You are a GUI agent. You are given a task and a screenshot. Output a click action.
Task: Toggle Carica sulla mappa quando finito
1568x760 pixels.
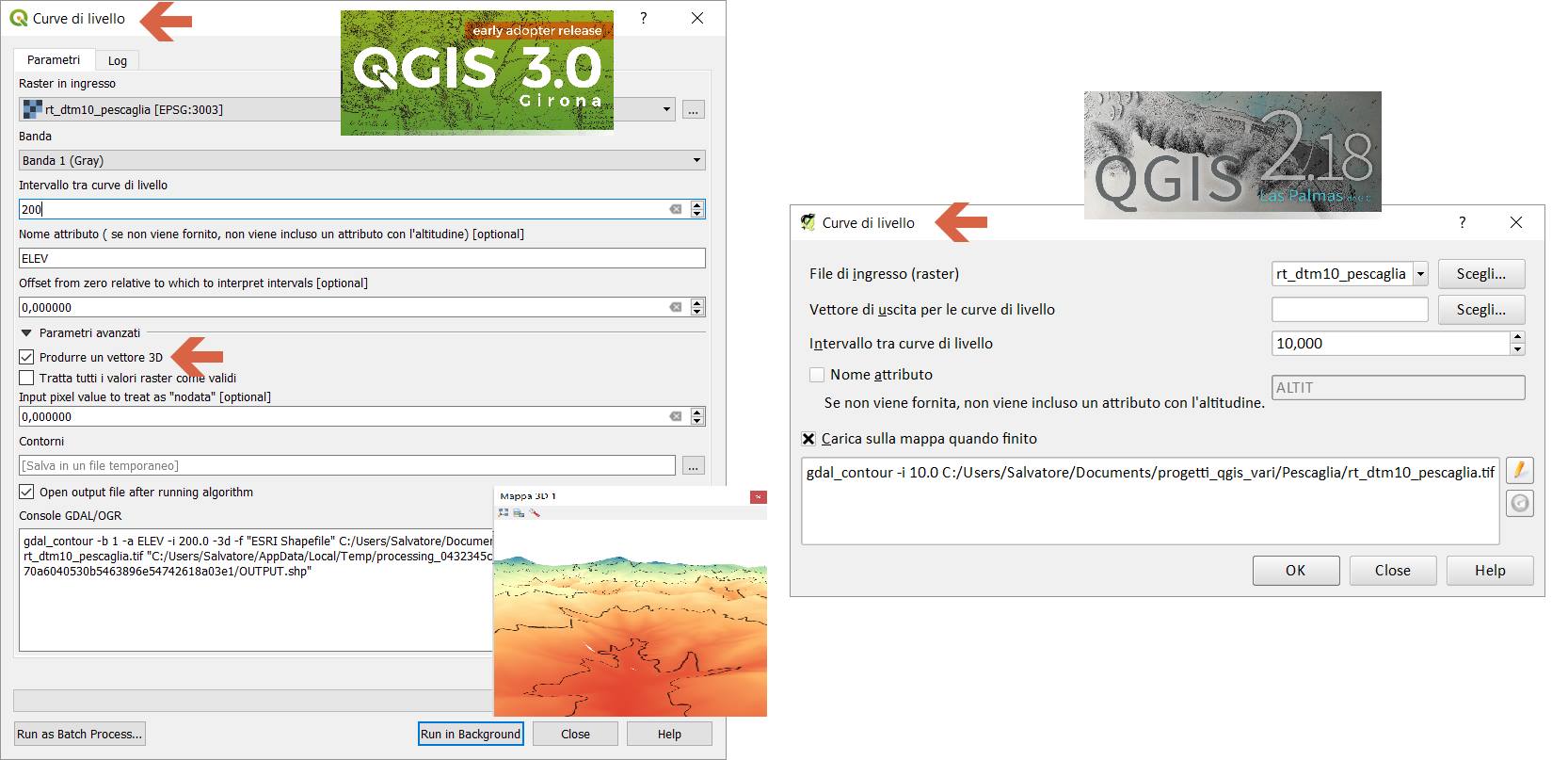coord(808,439)
